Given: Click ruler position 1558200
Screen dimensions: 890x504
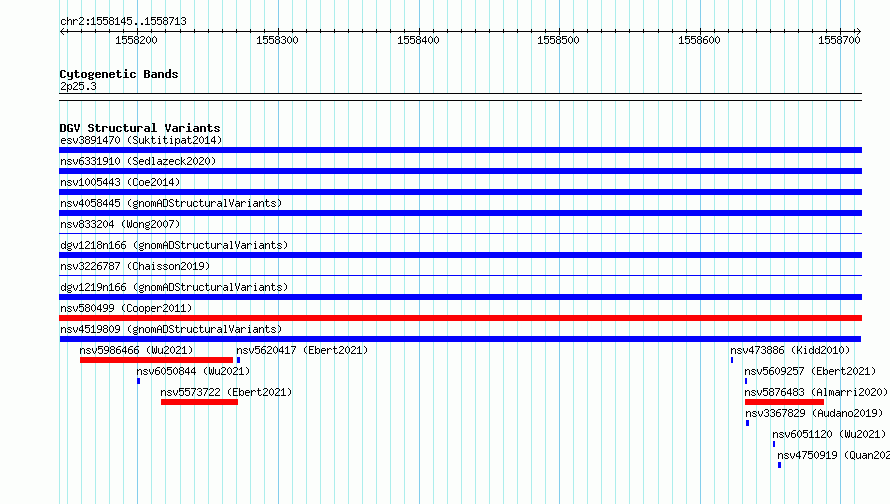Looking at the screenshot, I should 136,40.
